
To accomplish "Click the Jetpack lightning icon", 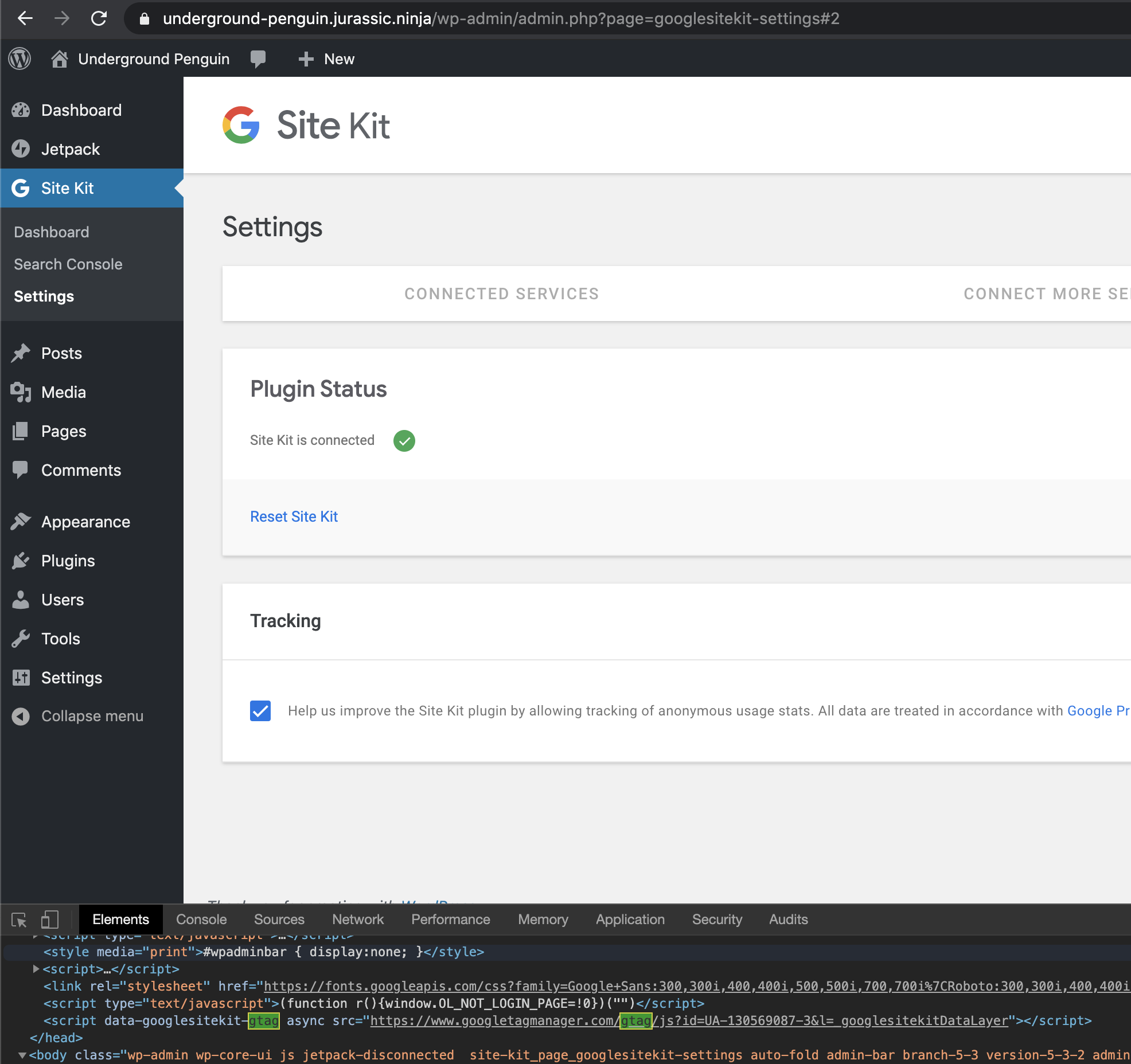I will tap(21, 149).
